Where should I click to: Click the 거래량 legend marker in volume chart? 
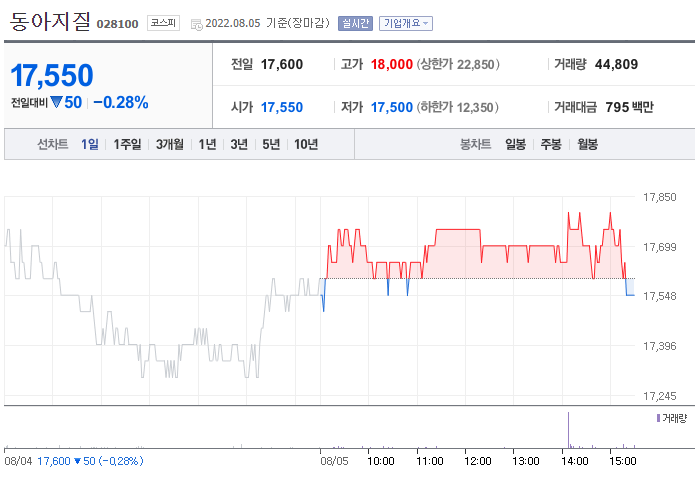click(x=659, y=418)
